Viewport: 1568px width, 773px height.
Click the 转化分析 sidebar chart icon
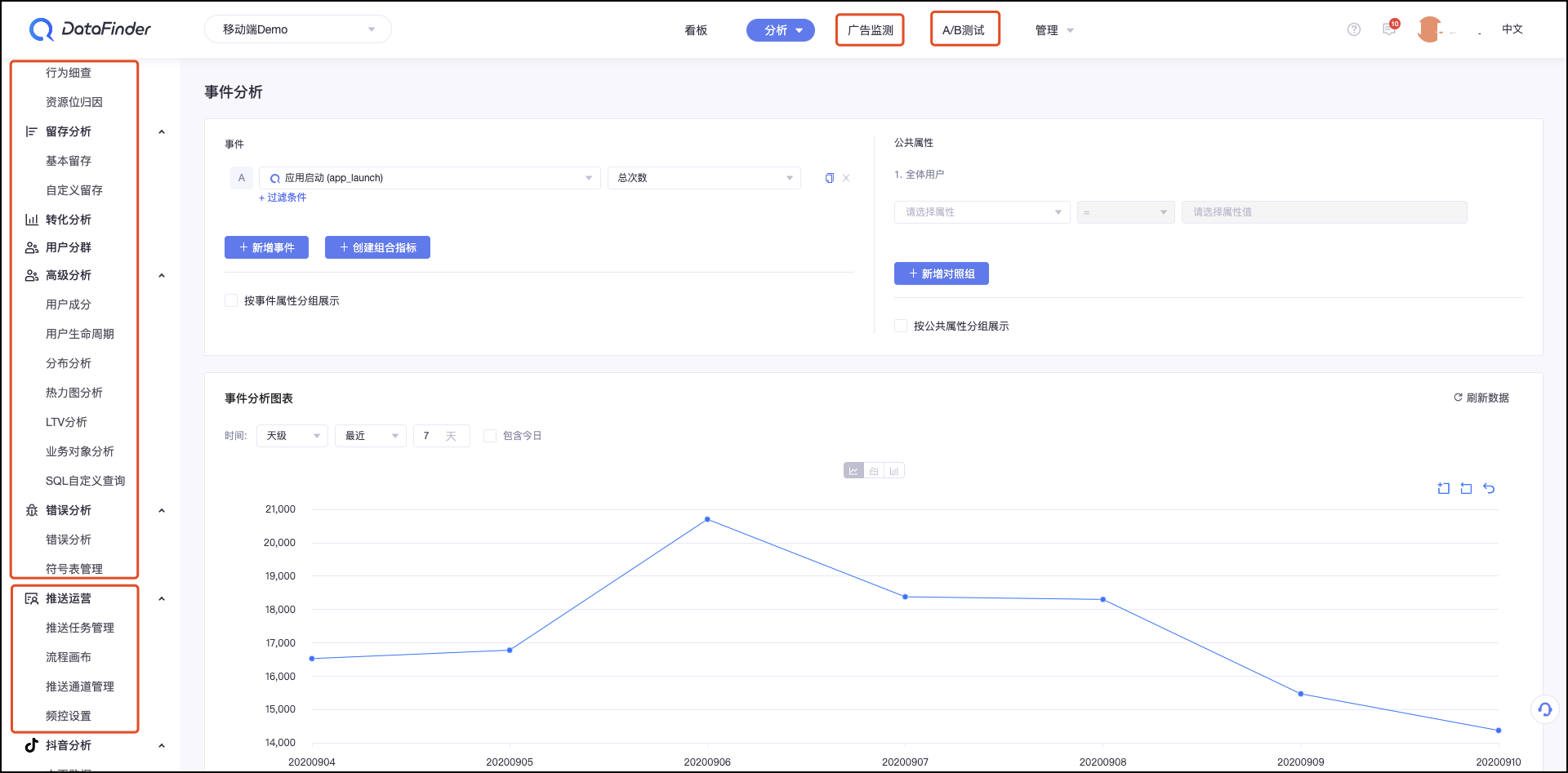click(x=32, y=220)
